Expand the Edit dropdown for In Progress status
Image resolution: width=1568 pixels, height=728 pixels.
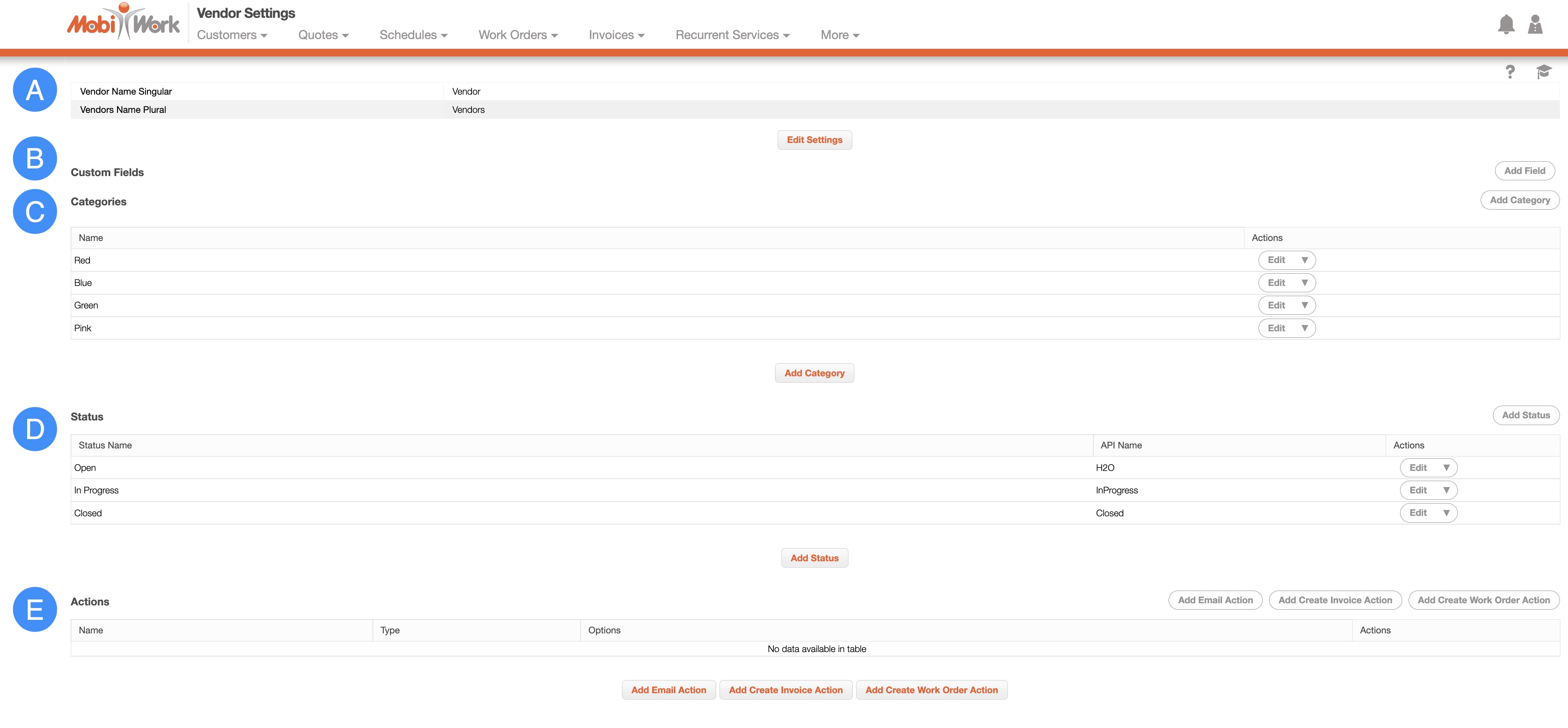[x=1446, y=490]
